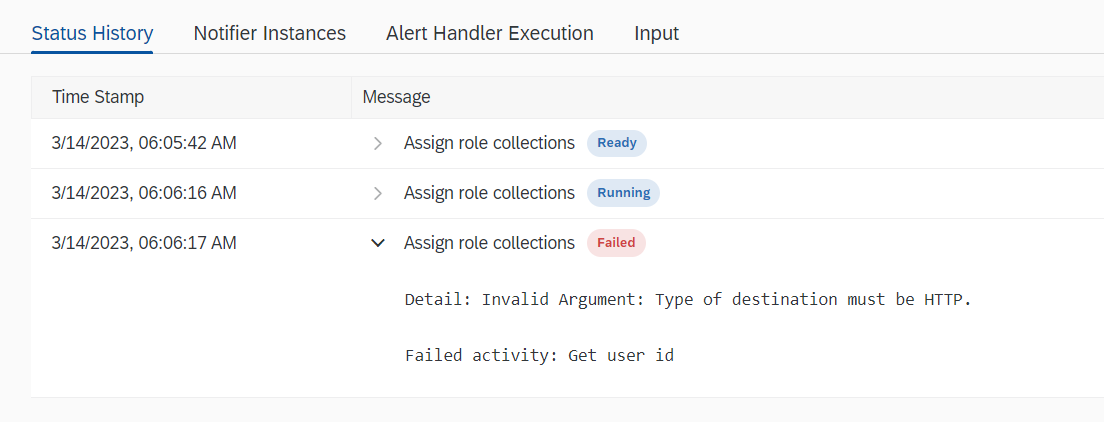Click the Assign role collections text beside Ready
Image resolution: width=1104 pixels, height=422 pixels.
point(489,143)
